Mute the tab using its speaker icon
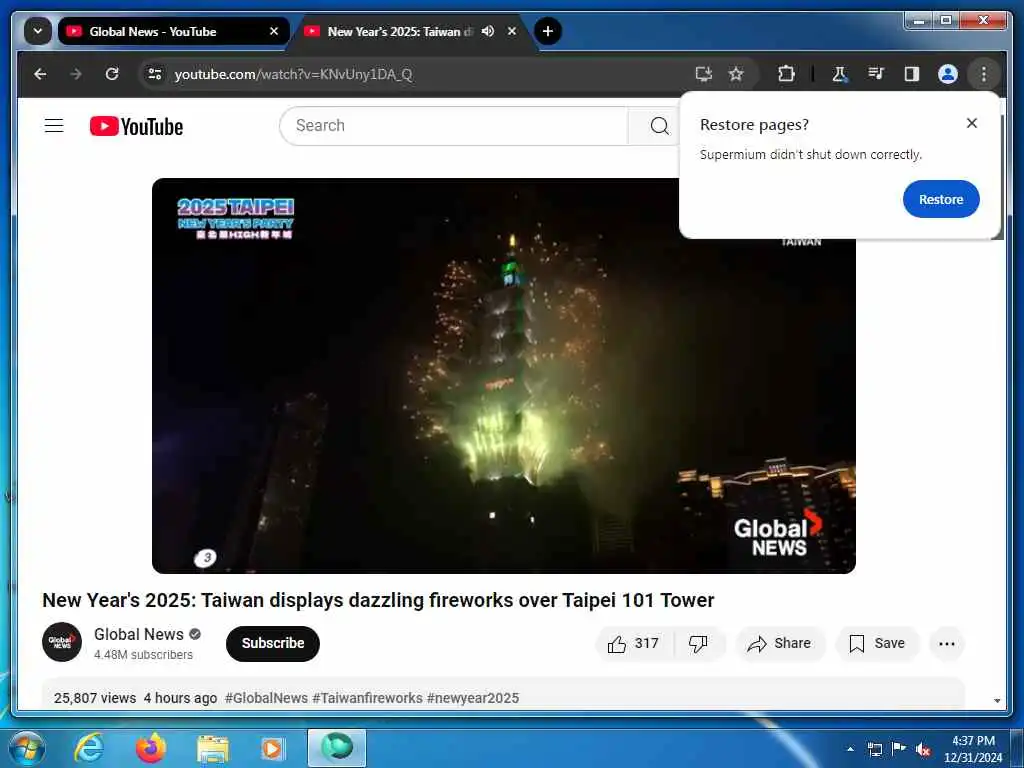1024x768 pixels. tap(488, 31)
